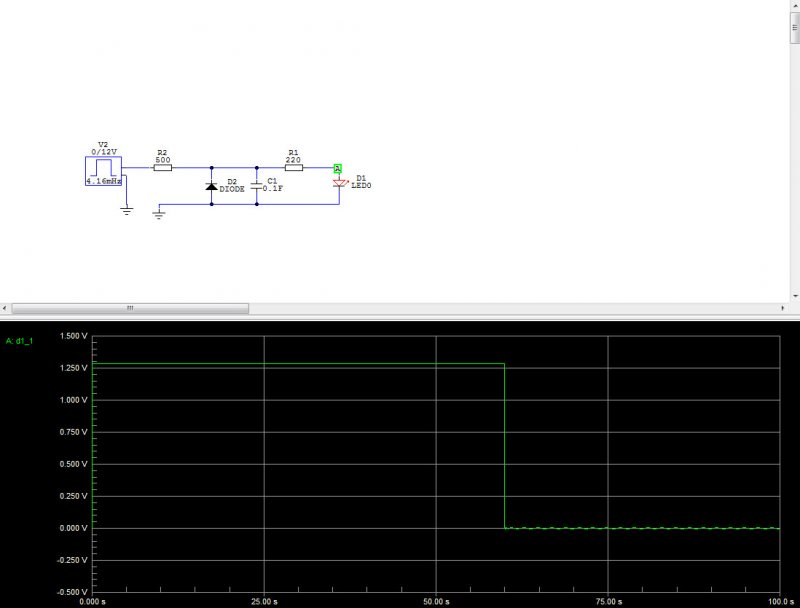This screenshot has height=608, width=800.
Task: Click the 0/12V source value label
Action: click(104, 152)
